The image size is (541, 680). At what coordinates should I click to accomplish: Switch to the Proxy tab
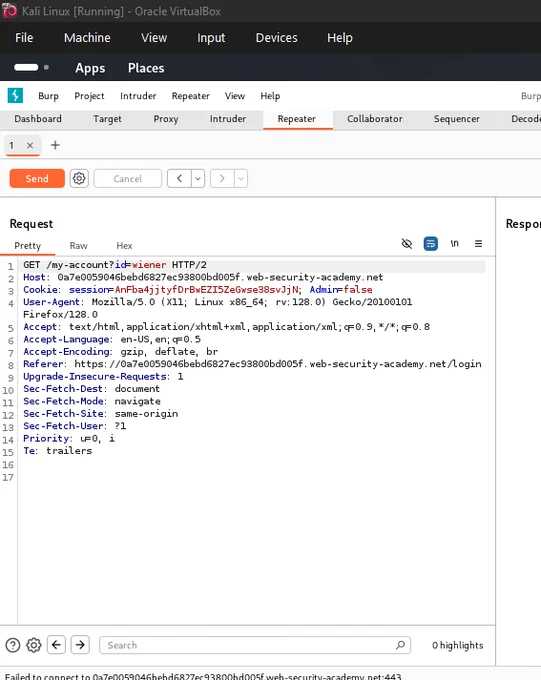pyautogui.click(x=166, y=119)
